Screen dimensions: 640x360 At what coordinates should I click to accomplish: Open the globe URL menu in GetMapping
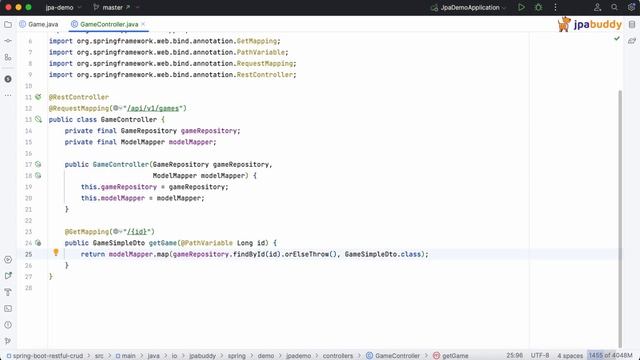(x=117, y=231)
